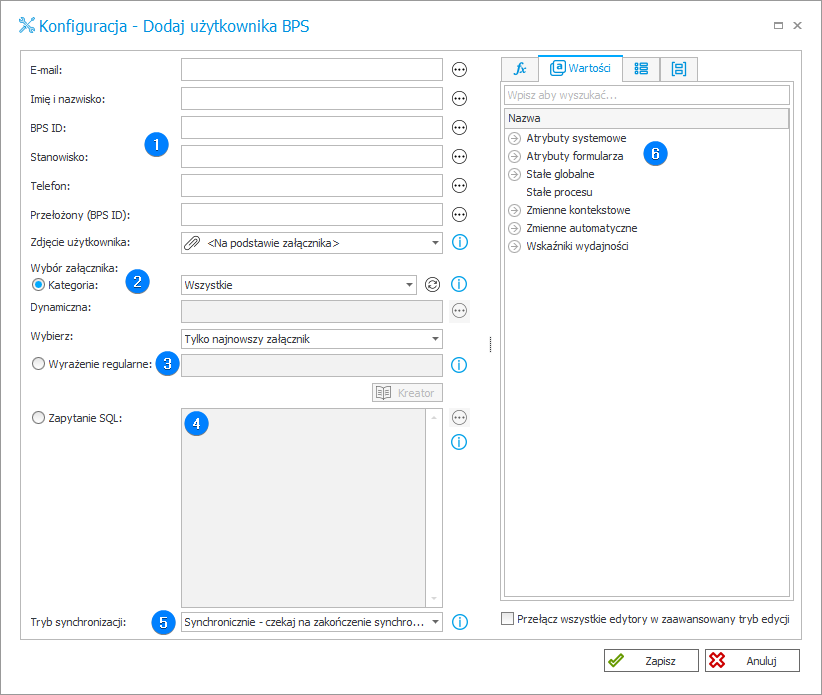
Task: Switch to the fx functions tab
Action: 520,69
